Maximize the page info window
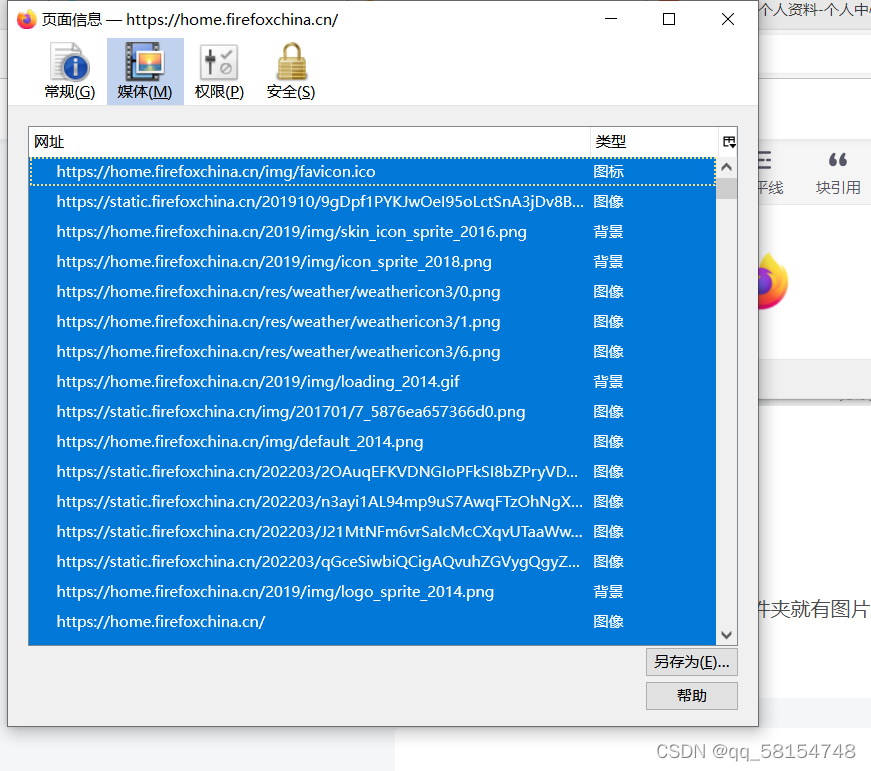The image size is (871, 771). (669, 19)
